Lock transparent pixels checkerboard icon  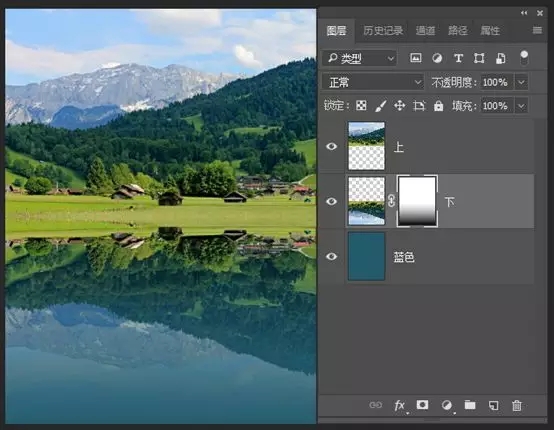click(361, 106)
